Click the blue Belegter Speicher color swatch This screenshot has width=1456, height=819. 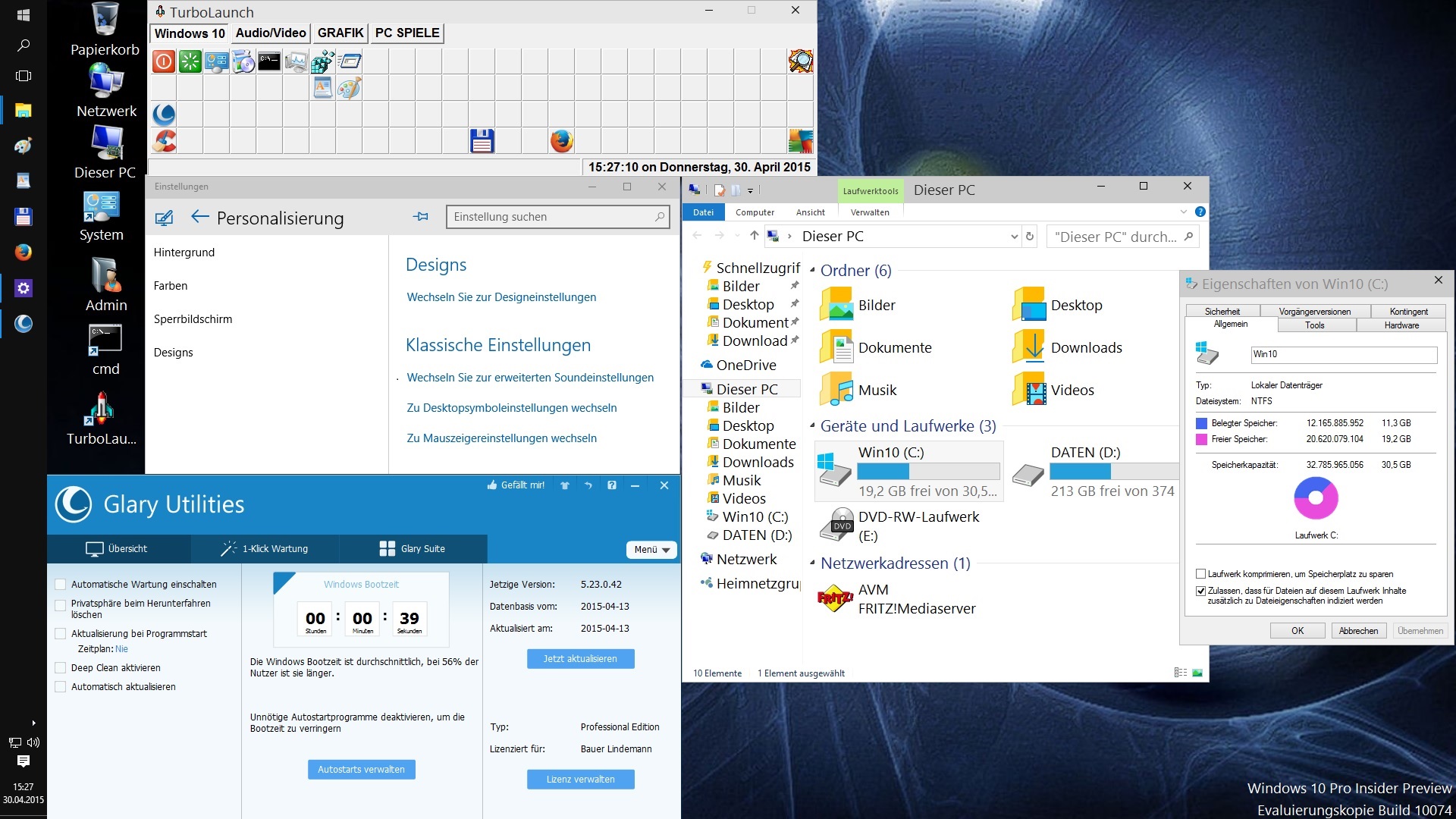click(1201, 423)
